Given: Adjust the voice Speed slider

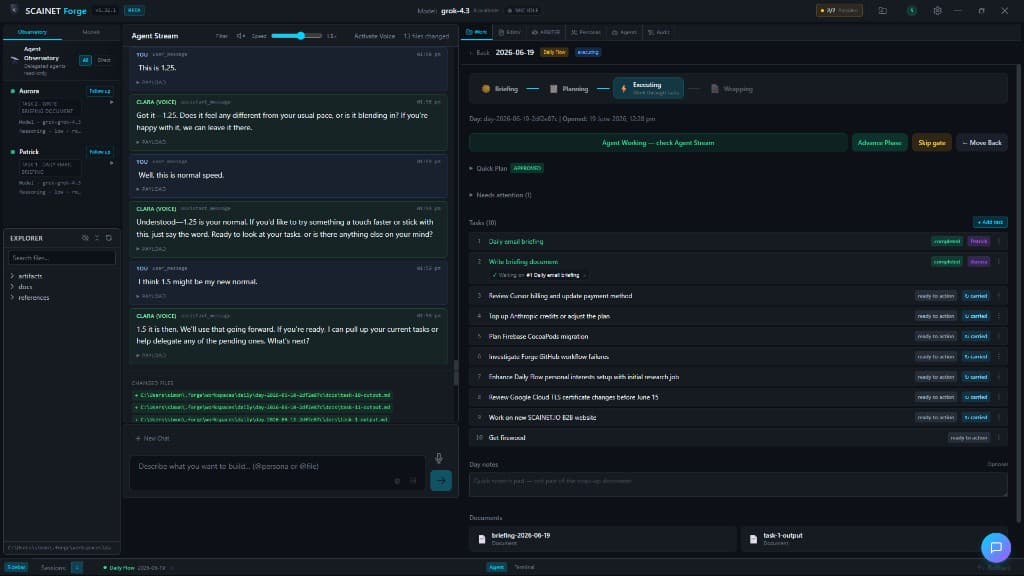Looking at the screenshot, I should point(296,36).
